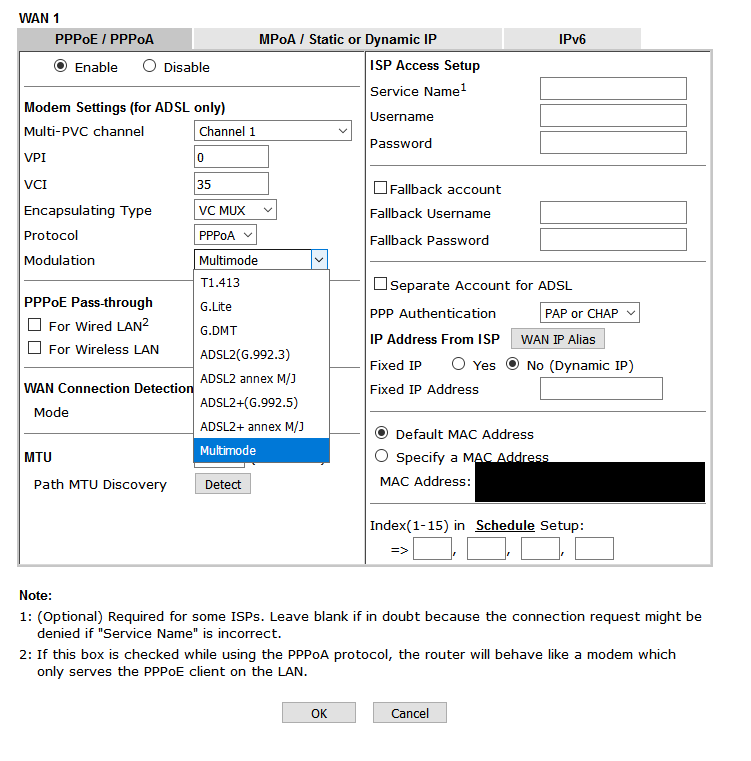Select Default MAC Address radio button
Screen dimensions: 751x761
point(382,432)
